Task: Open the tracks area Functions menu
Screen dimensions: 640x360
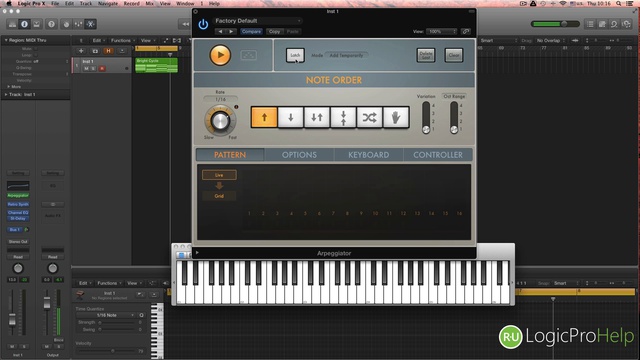Action: point(122,40)
